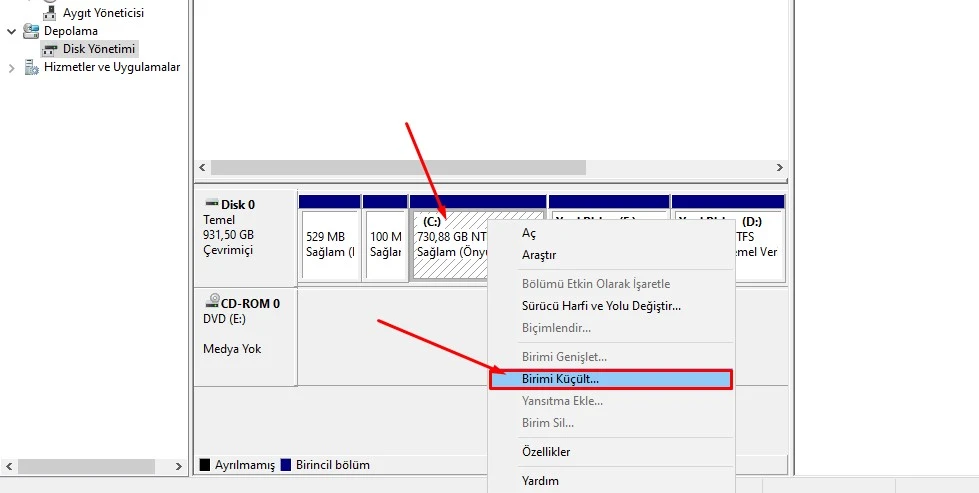Click the volume list scroll right arrow
Viewport: 979px width, 493px height.
point(779,168)
